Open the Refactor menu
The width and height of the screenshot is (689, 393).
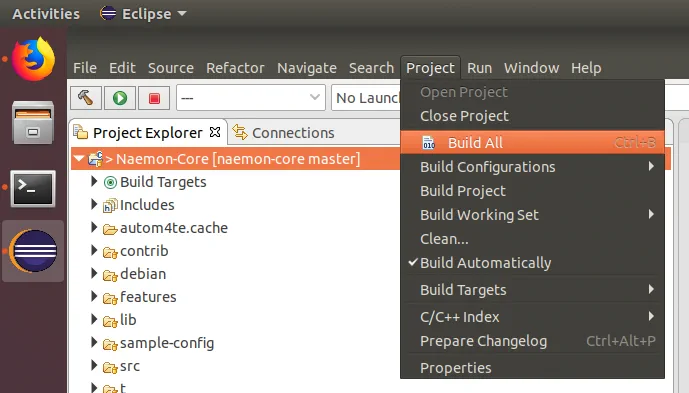(235, 68)
